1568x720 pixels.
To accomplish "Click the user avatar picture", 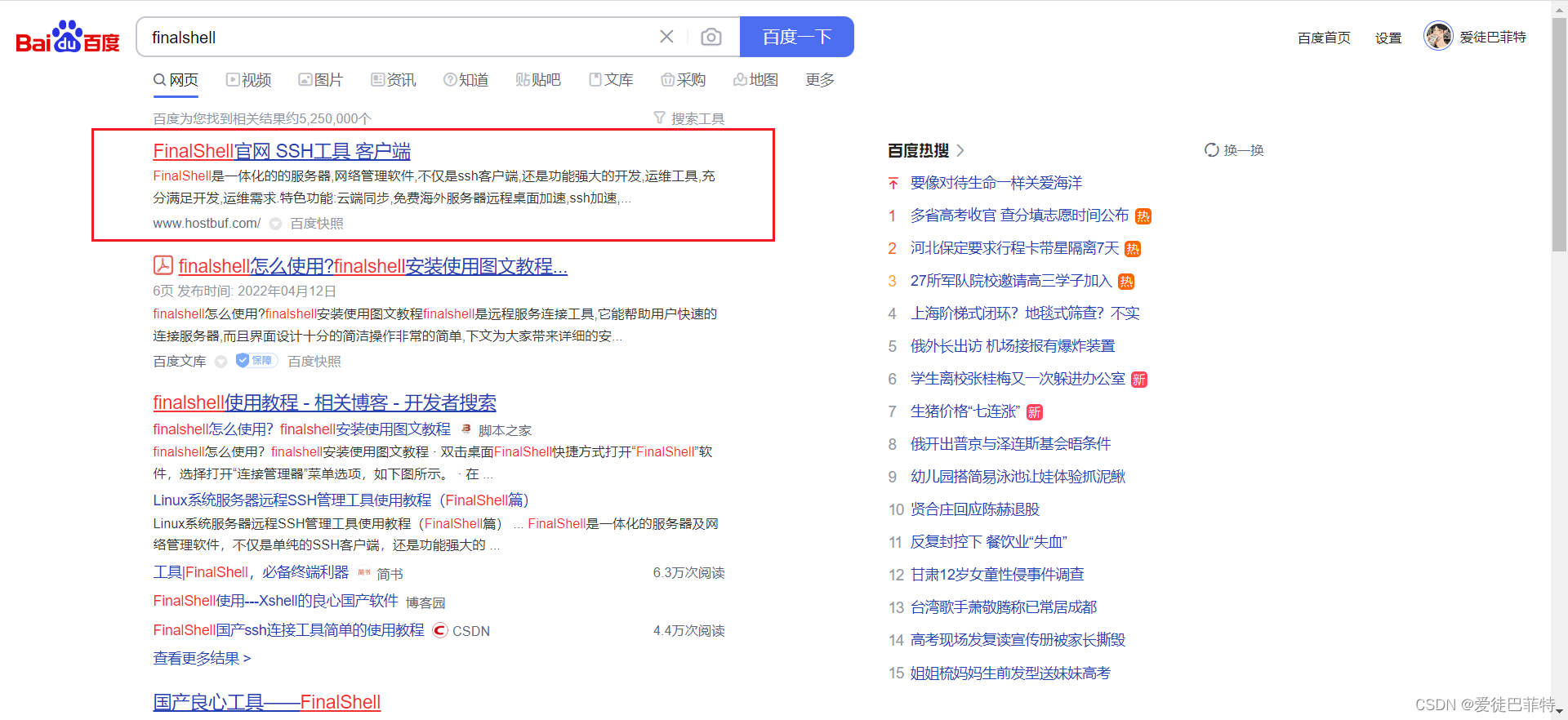I will pyautogui.click(x=1438, y=36).
